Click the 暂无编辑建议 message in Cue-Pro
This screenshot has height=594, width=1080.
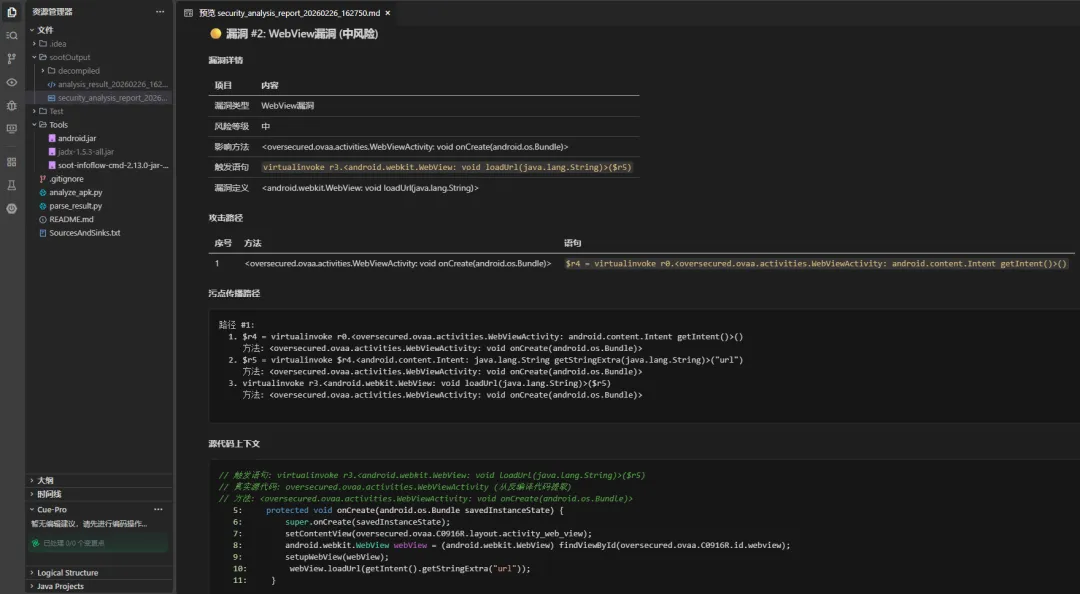pos(89,524)
